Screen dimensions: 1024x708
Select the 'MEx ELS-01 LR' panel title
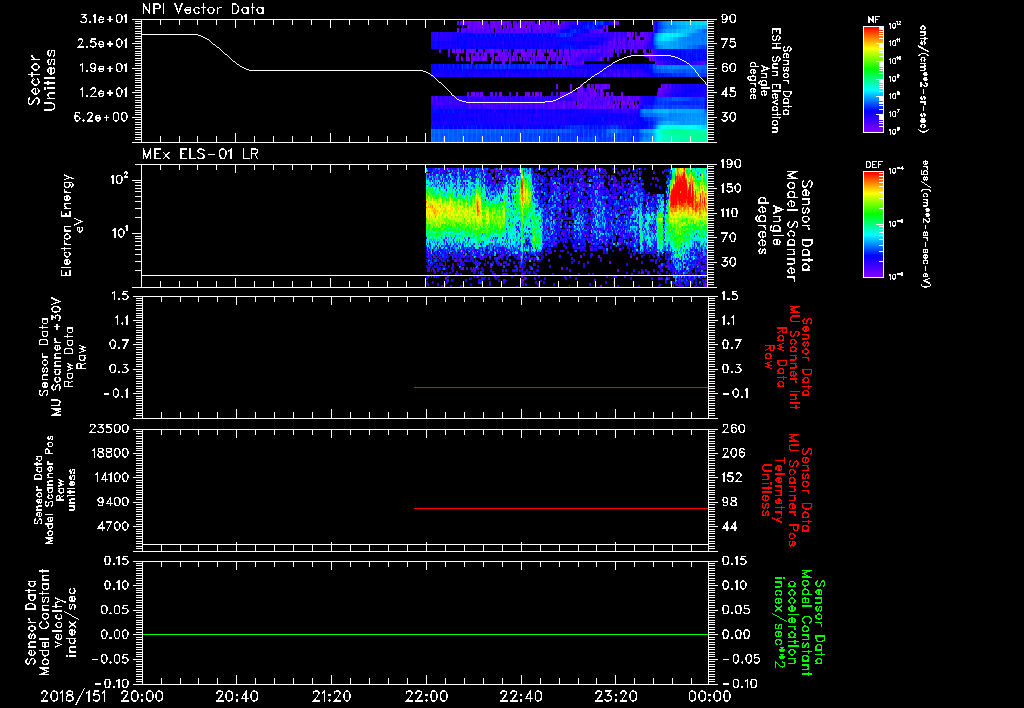[x=200, y=154]
